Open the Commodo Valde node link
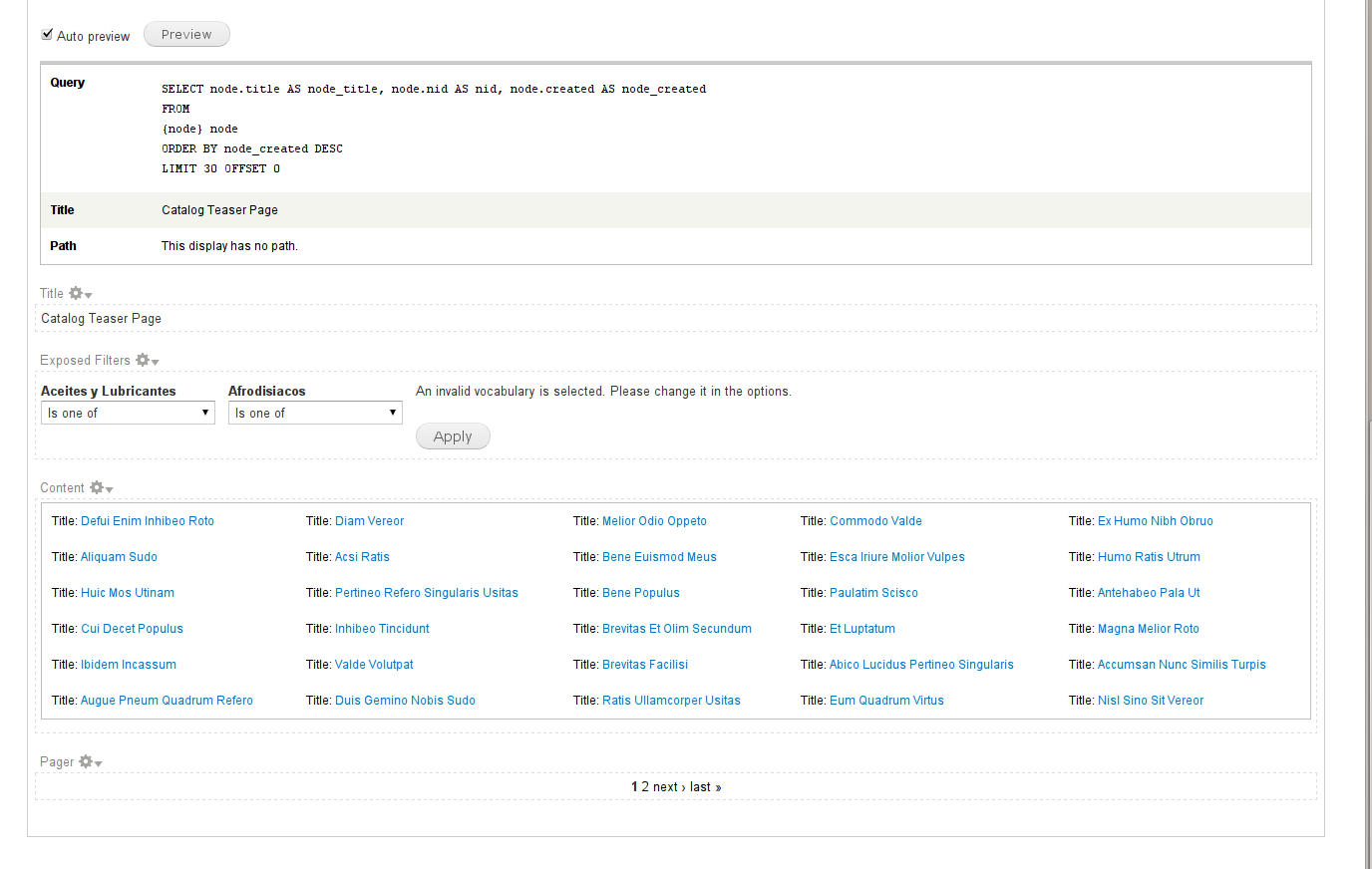The height and width of the screenshot is (869, 1372). (x=875, y=520)
